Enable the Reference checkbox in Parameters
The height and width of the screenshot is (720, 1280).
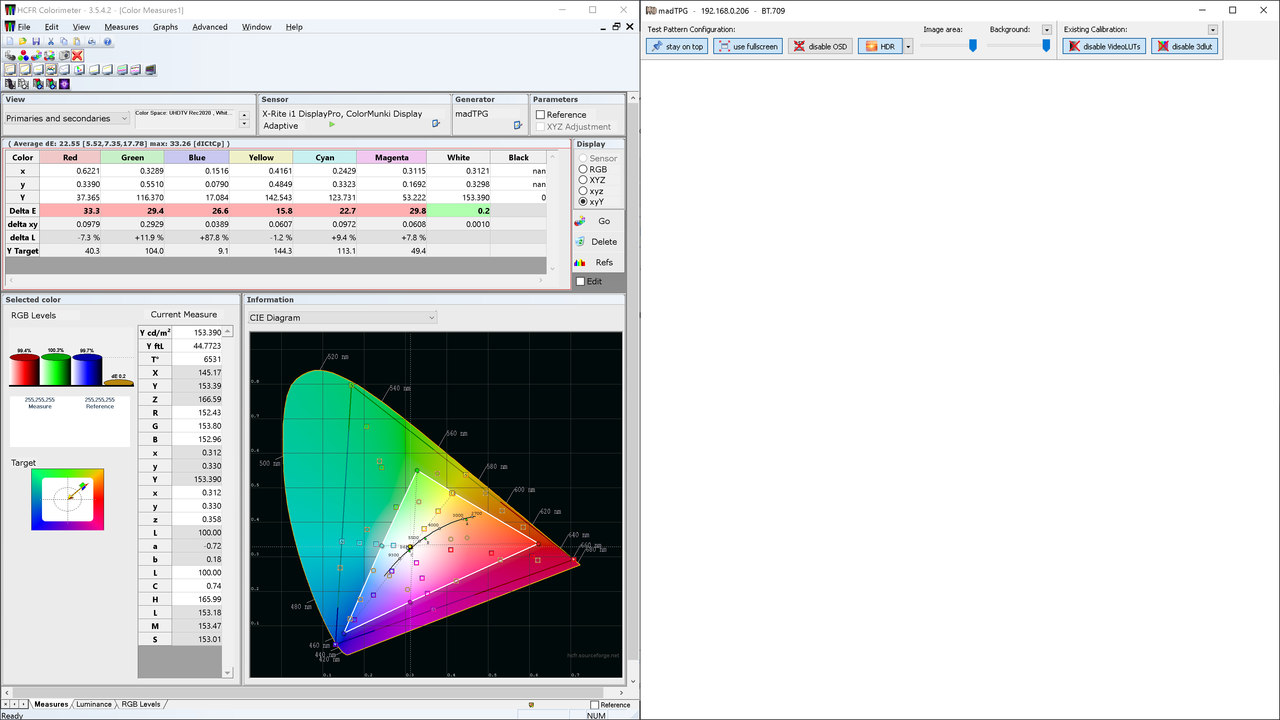541,115
